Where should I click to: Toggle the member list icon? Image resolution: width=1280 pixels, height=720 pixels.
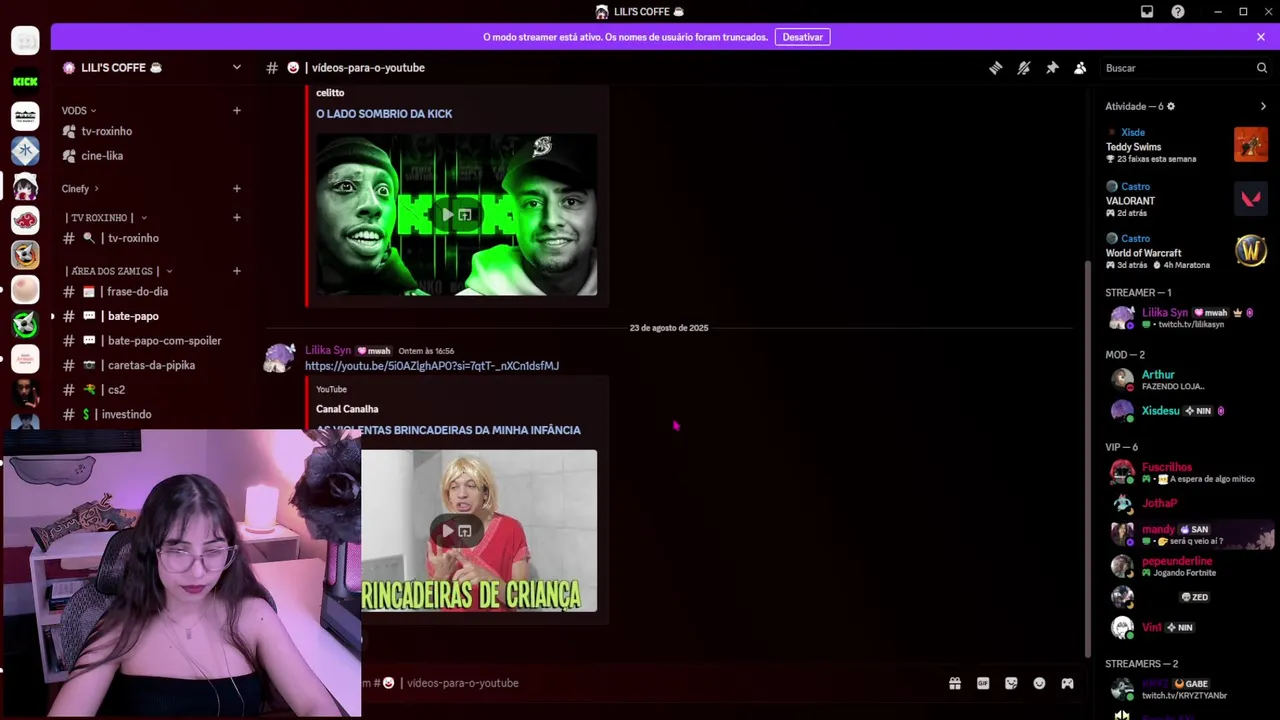pyautogui.click(x=1080, y=68)
